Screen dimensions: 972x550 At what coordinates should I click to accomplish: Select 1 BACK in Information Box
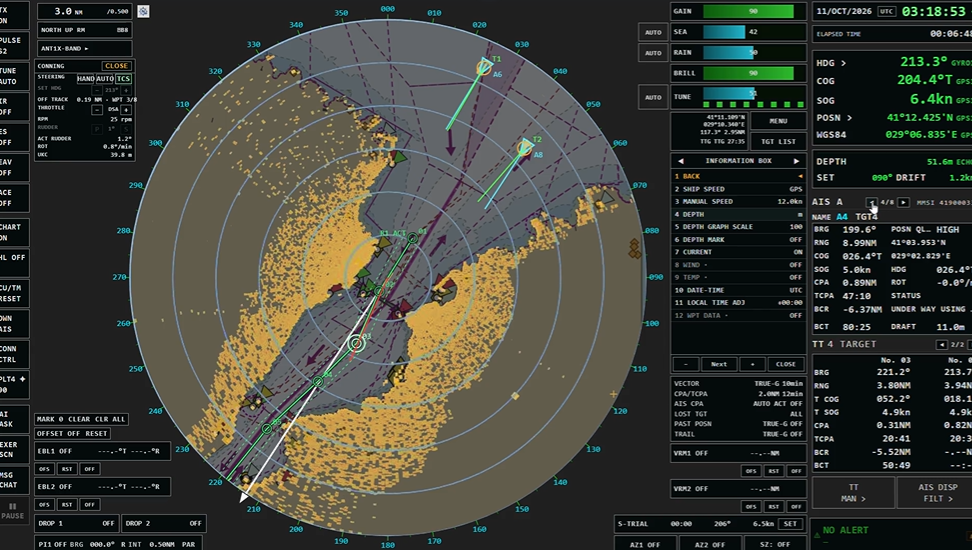tap(738, 176)
